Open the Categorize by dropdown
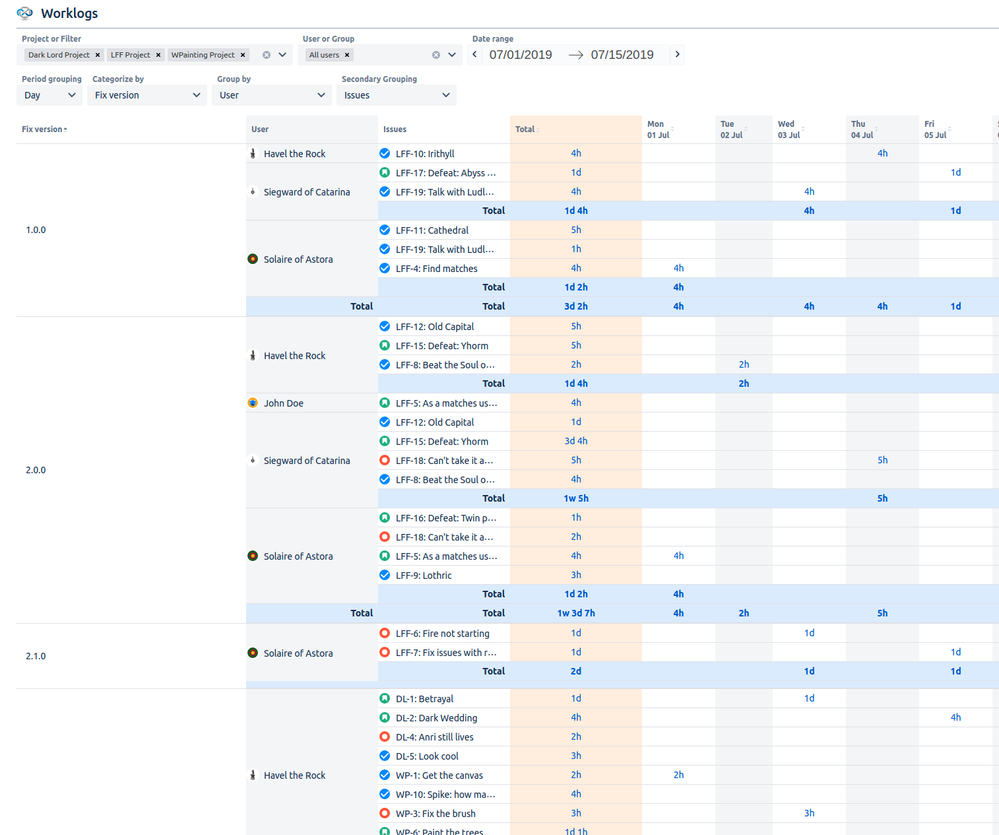Viewport: 999px width, 835px height. 147,94
